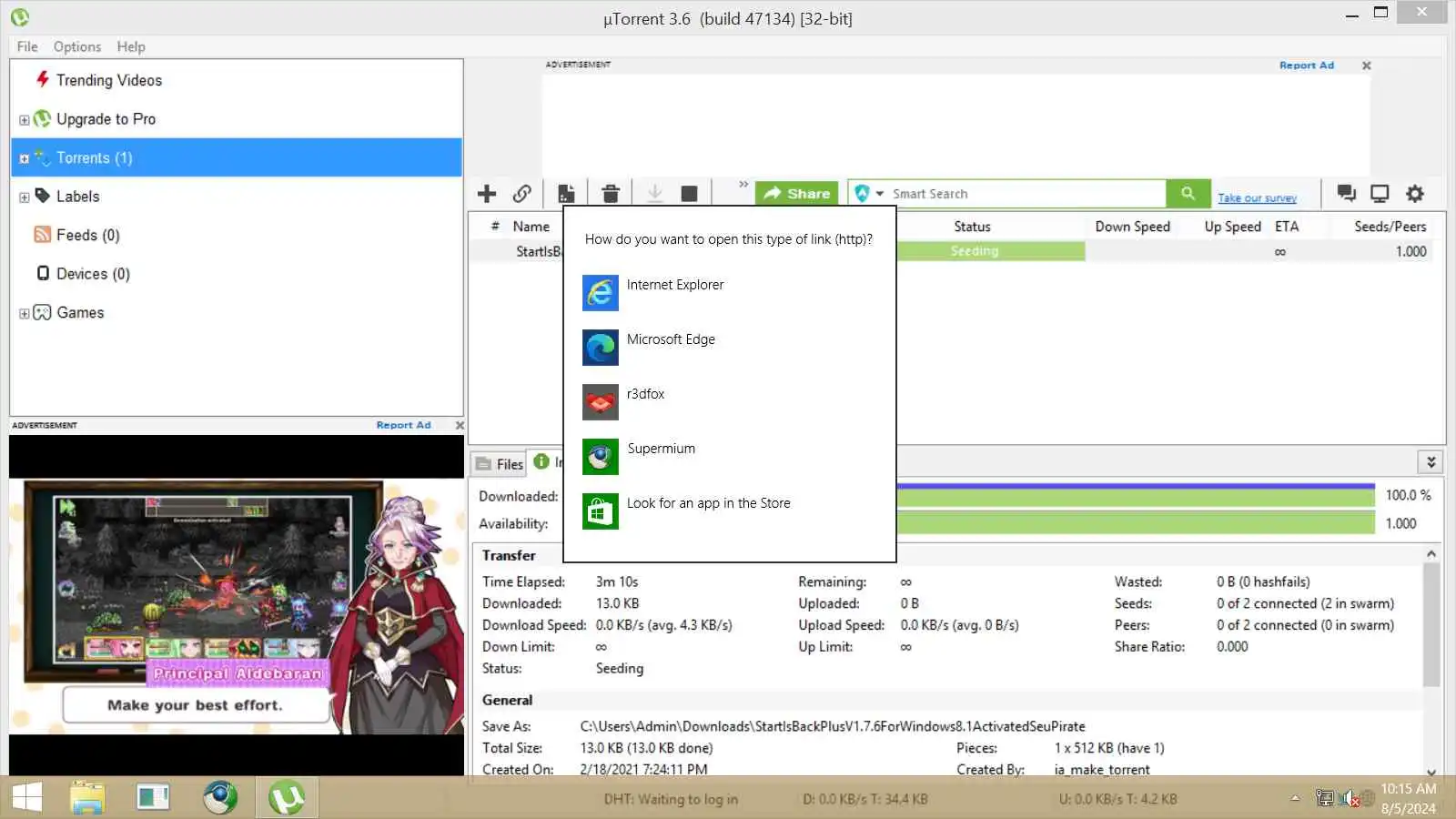1456x819 pixels.
Task: Click the Create New Torrent icon
Action: (566, 193)
